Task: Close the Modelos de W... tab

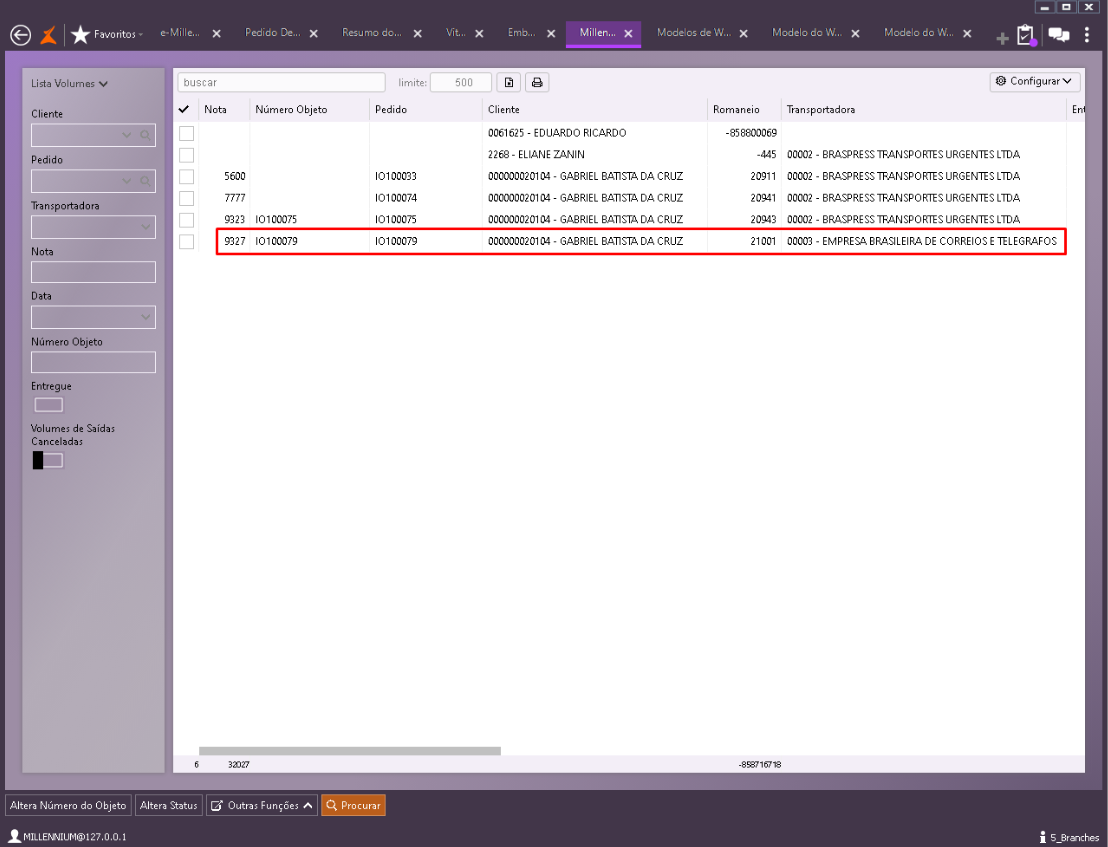Action: point(743,33)
